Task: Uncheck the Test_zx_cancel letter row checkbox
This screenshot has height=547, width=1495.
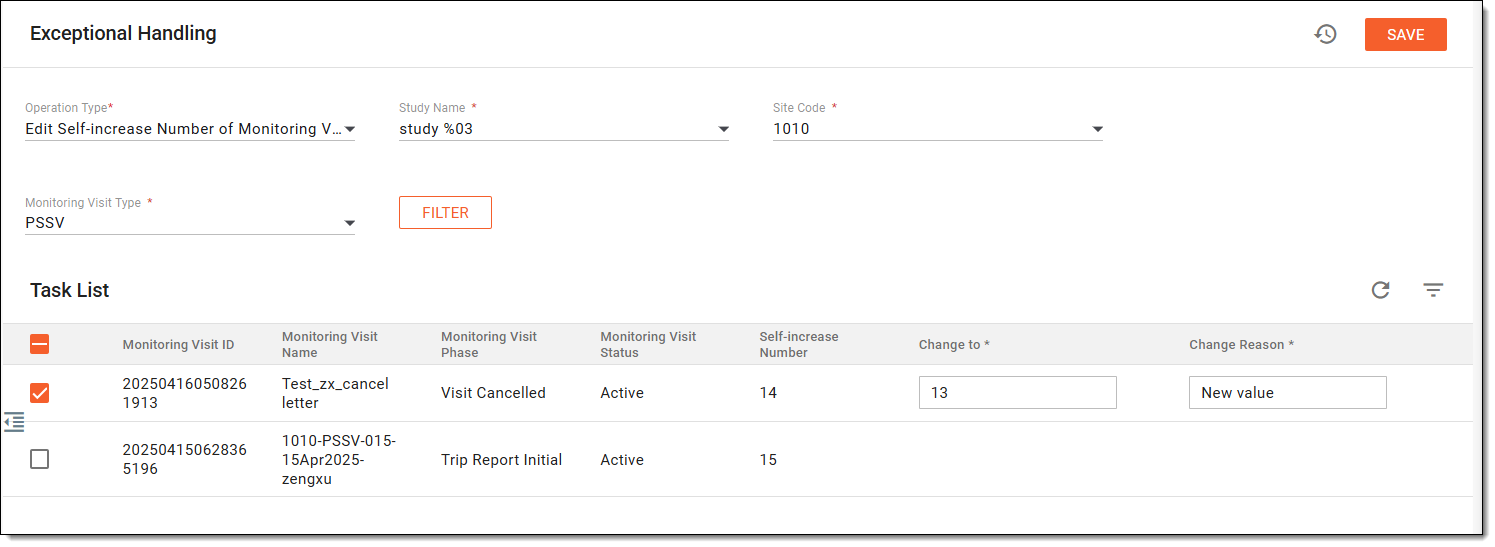Action: coord(39,393)
